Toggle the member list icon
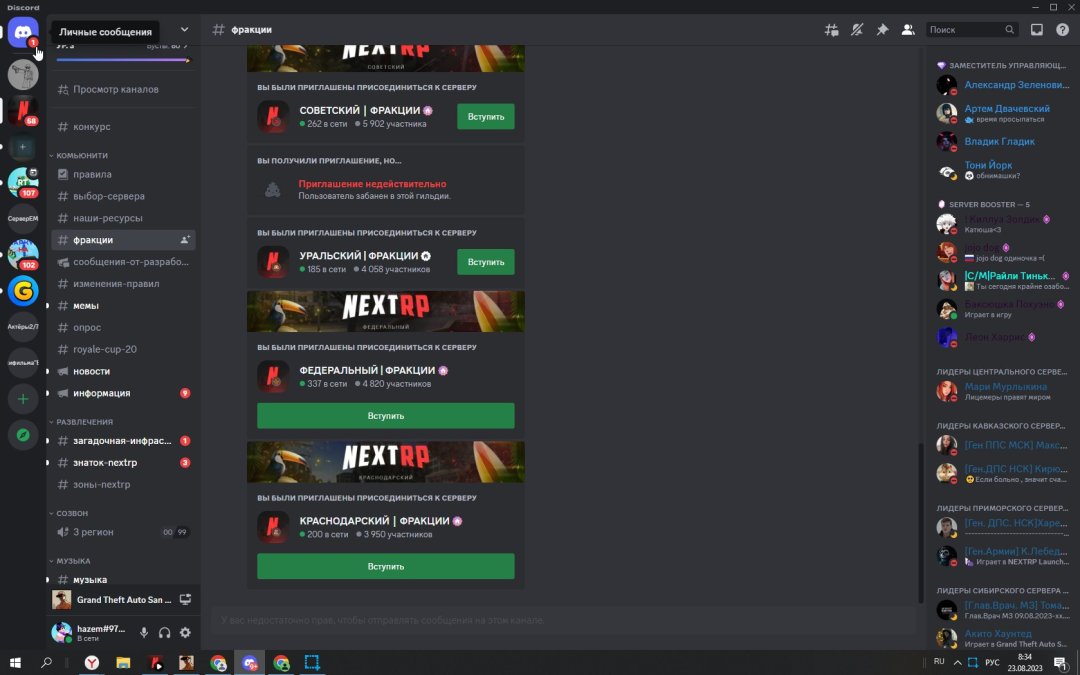The height and width of the screenshot is (675, 1080). point(908,30)
